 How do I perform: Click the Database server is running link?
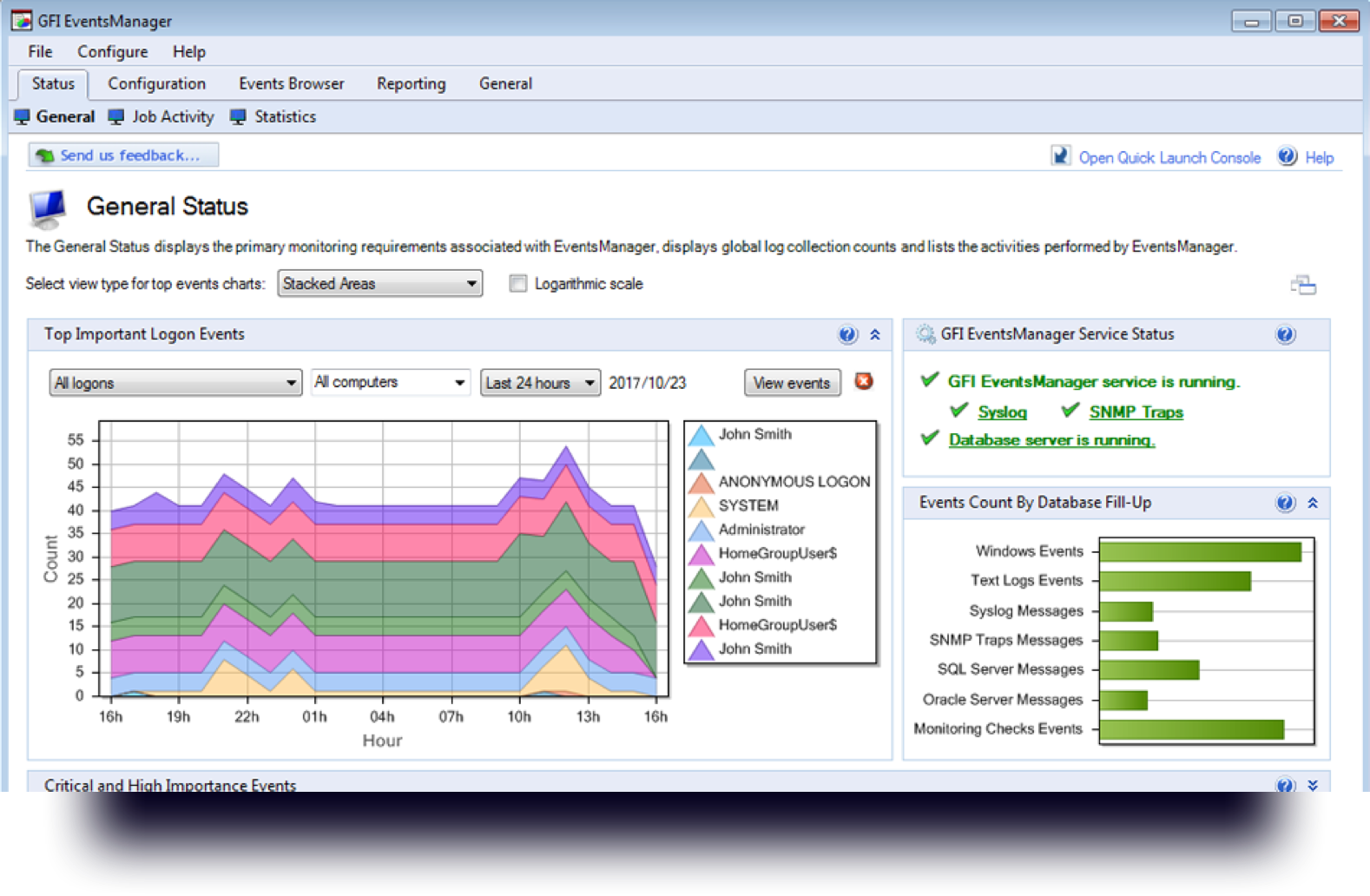pos(1051,440)
